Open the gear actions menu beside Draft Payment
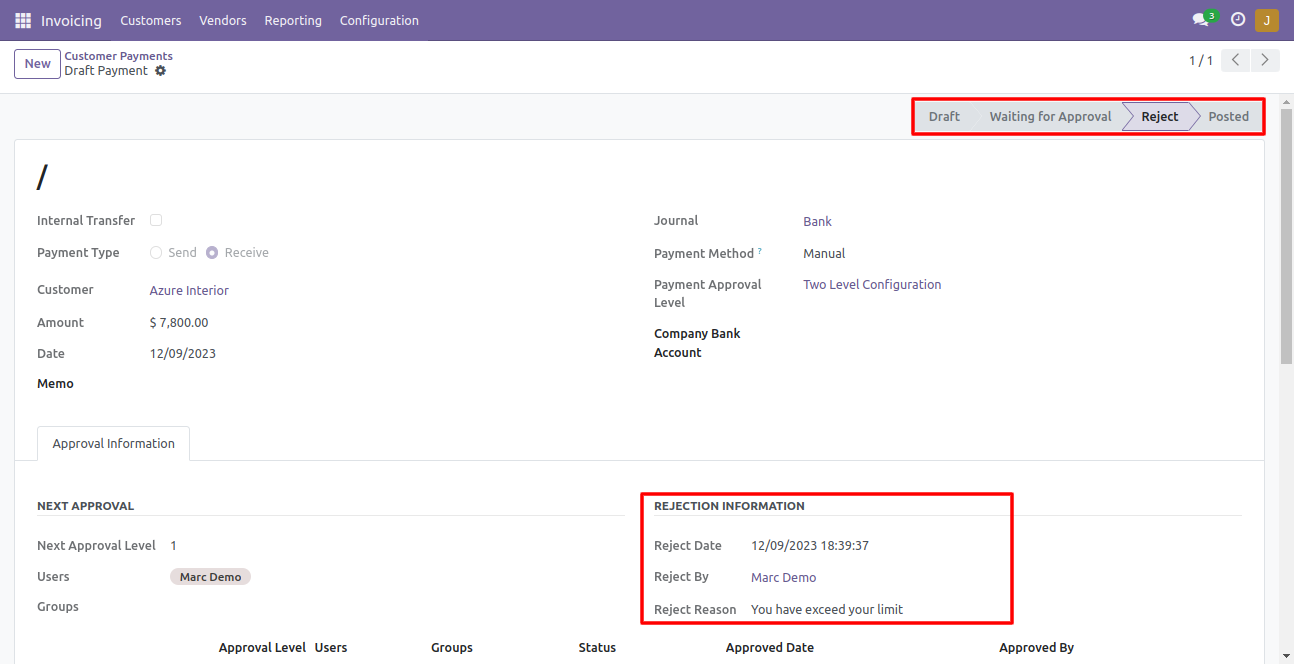Viewport: 1294px width, 664px height. point(160,71)
